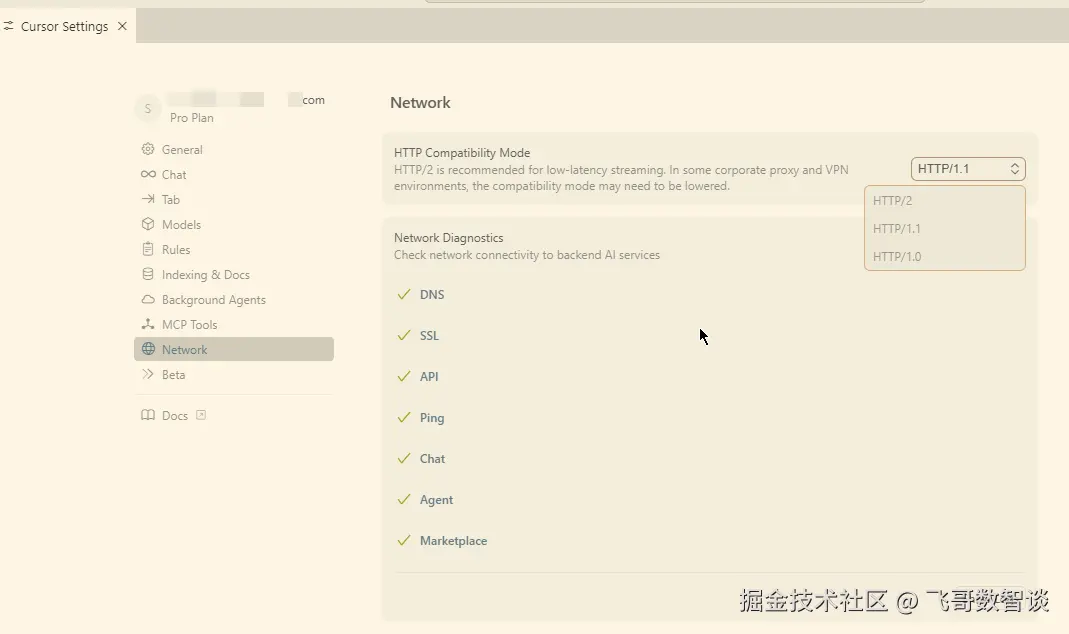Open the HTTP Compatibility Mode dropdown

968,168
